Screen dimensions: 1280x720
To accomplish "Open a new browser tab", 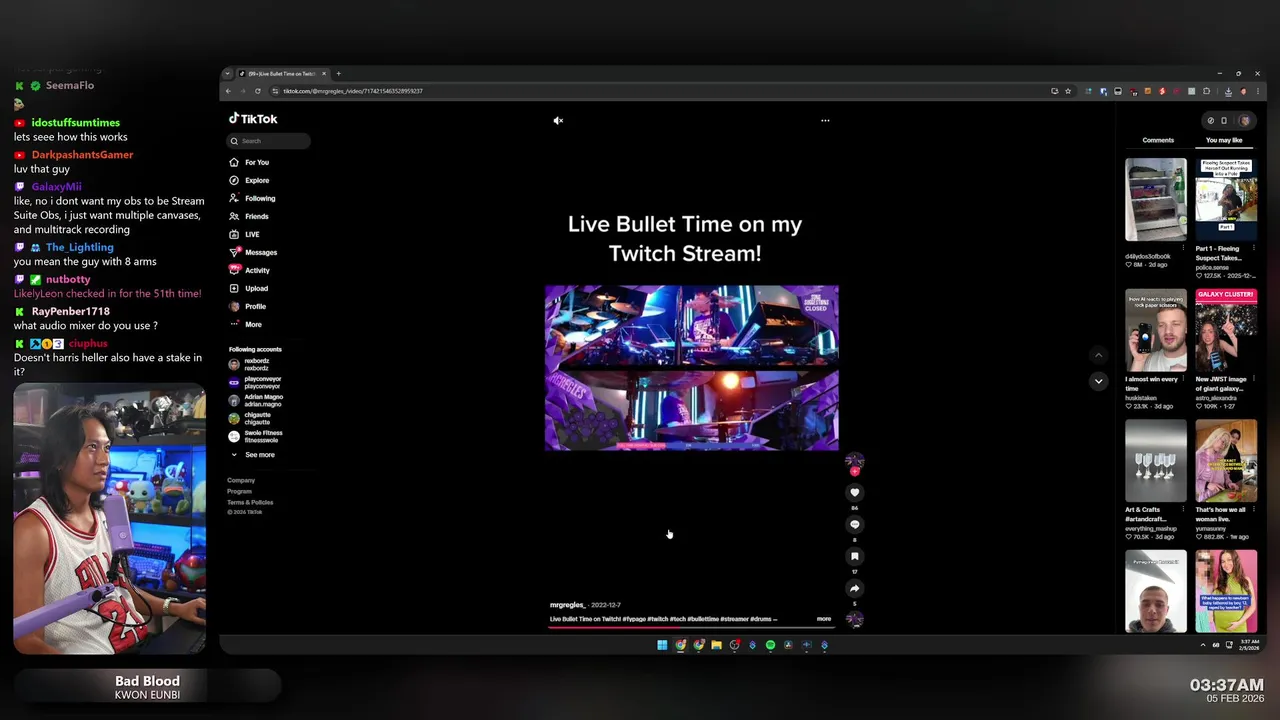I will (338, 73).
